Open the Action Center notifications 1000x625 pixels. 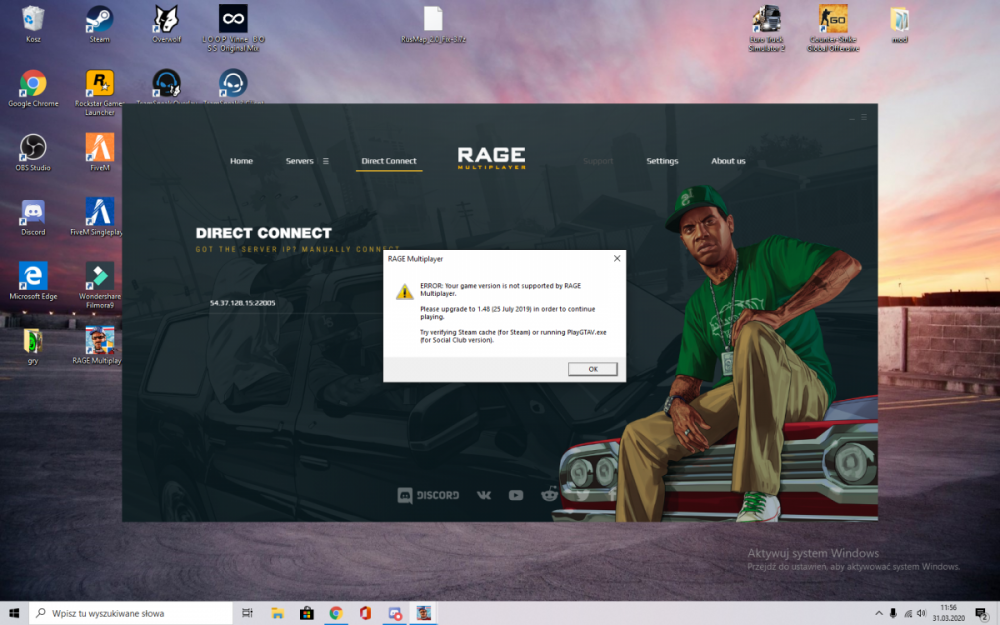coord(982,614)
